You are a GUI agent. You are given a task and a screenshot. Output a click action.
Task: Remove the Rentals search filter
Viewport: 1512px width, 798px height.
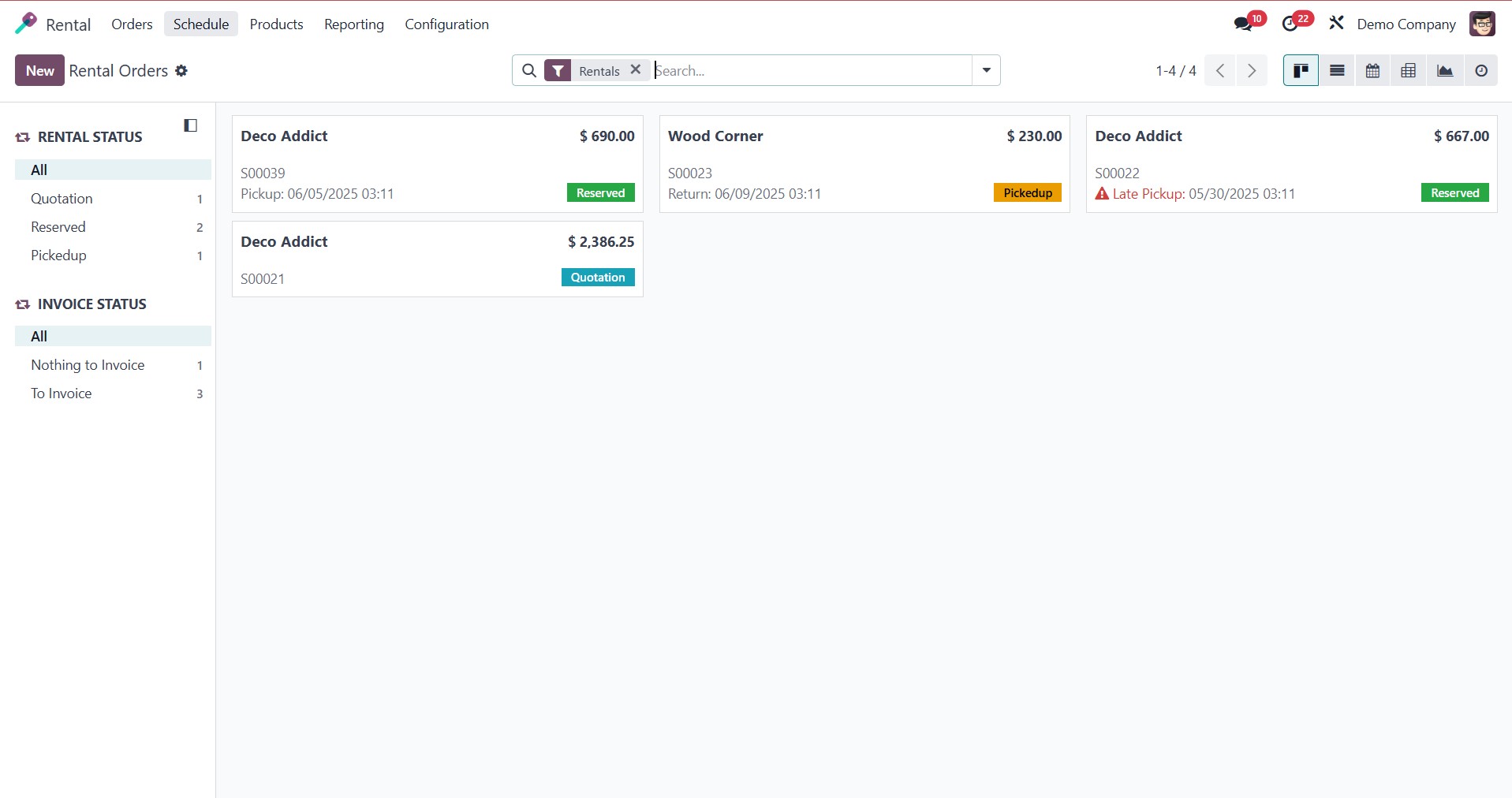[635, 69]
